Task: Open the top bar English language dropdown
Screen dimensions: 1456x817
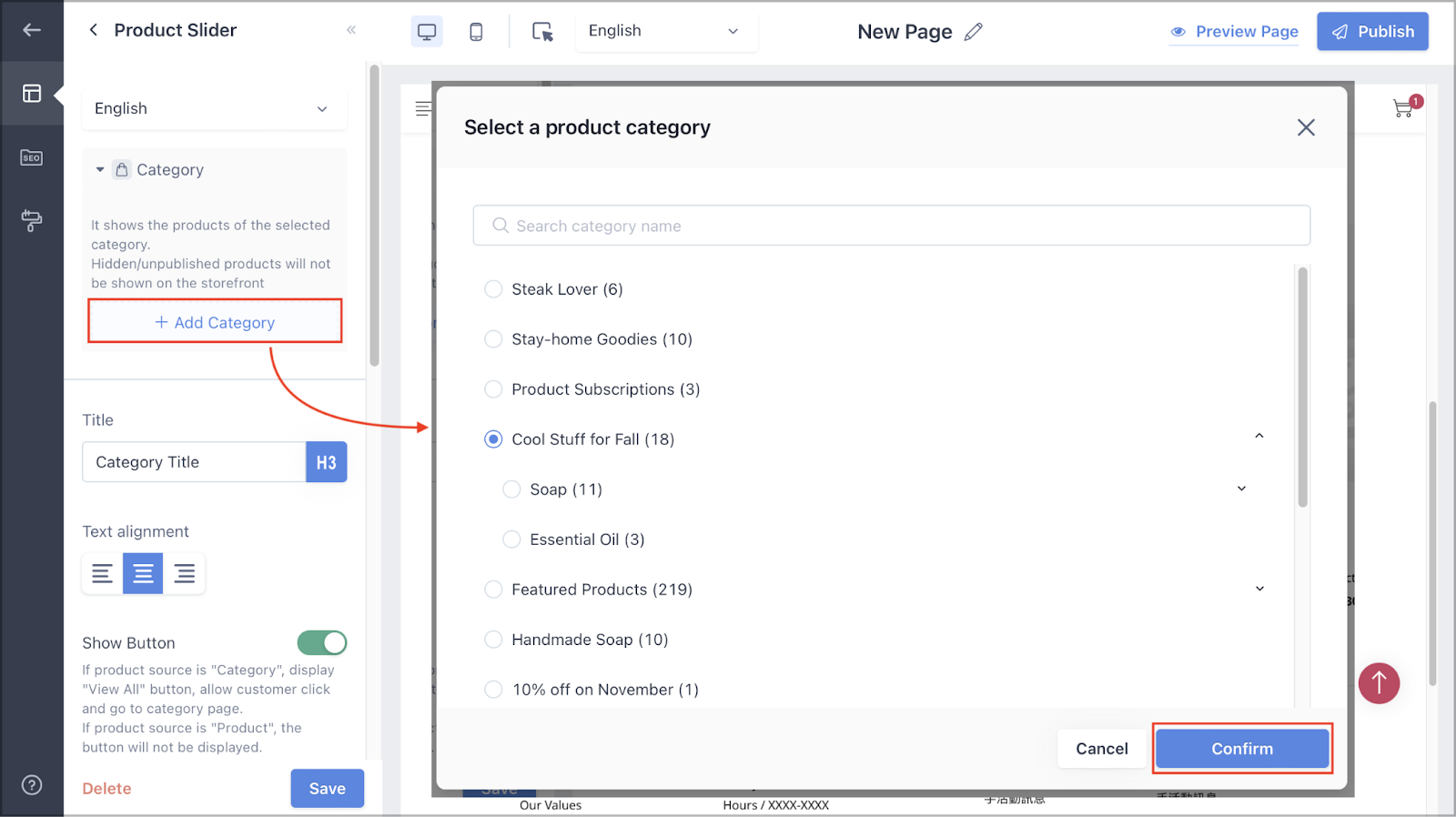Action: 666,32
